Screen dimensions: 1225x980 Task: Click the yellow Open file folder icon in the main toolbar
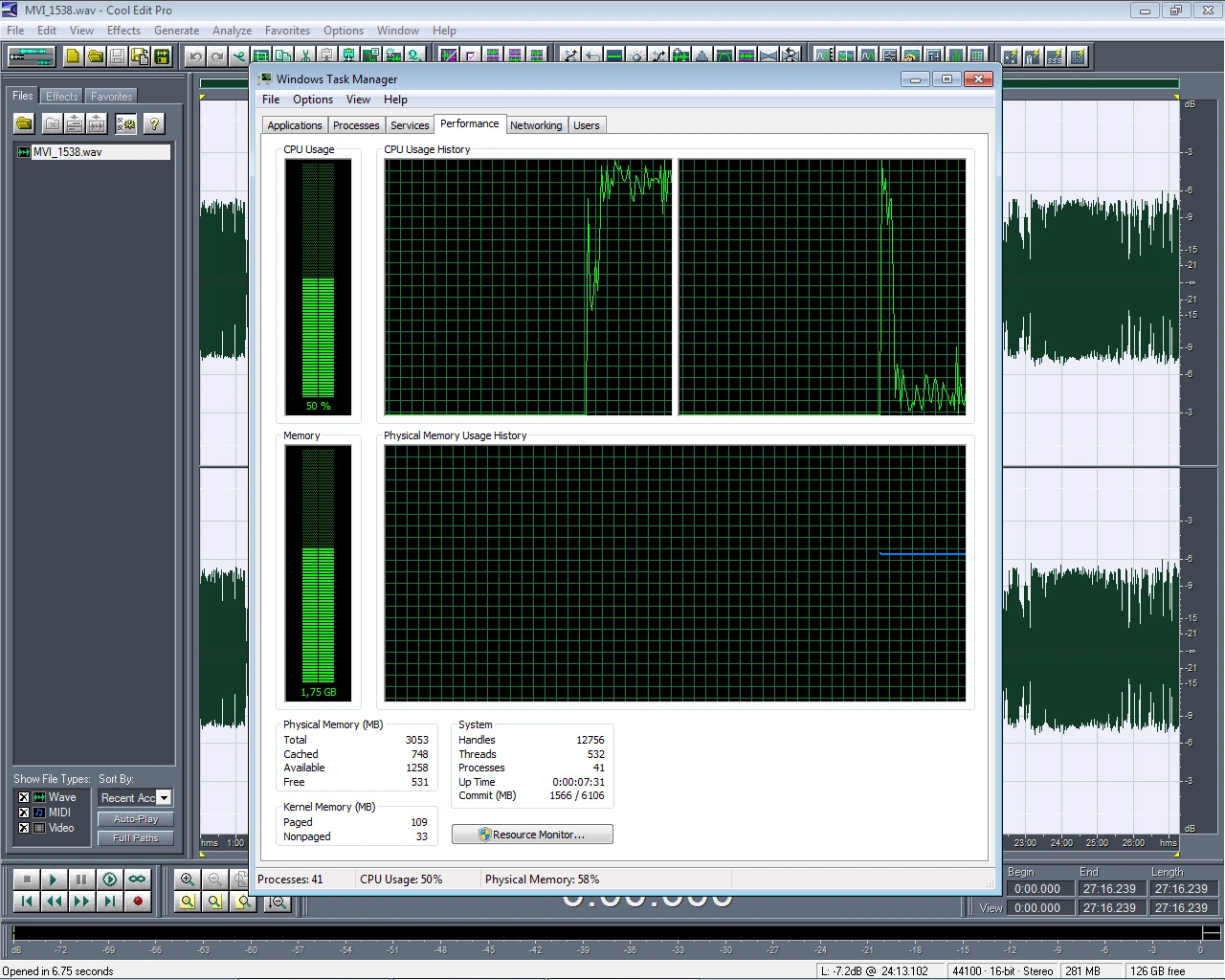click(95, 56)
